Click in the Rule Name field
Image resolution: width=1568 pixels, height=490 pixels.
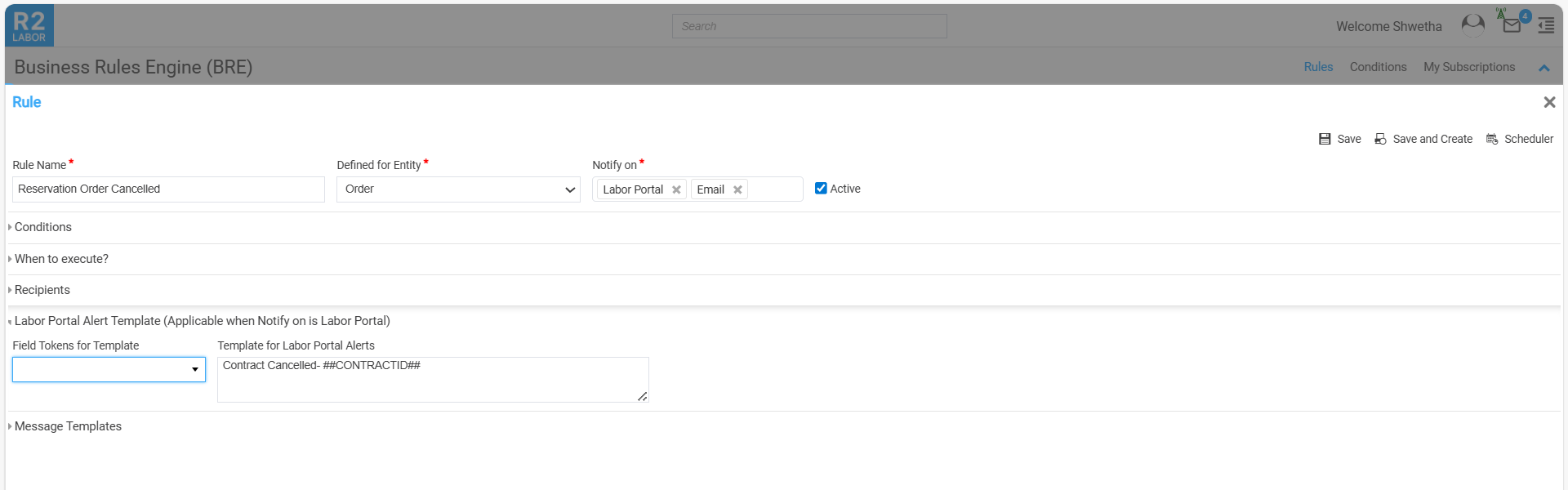tap(168, 189)
